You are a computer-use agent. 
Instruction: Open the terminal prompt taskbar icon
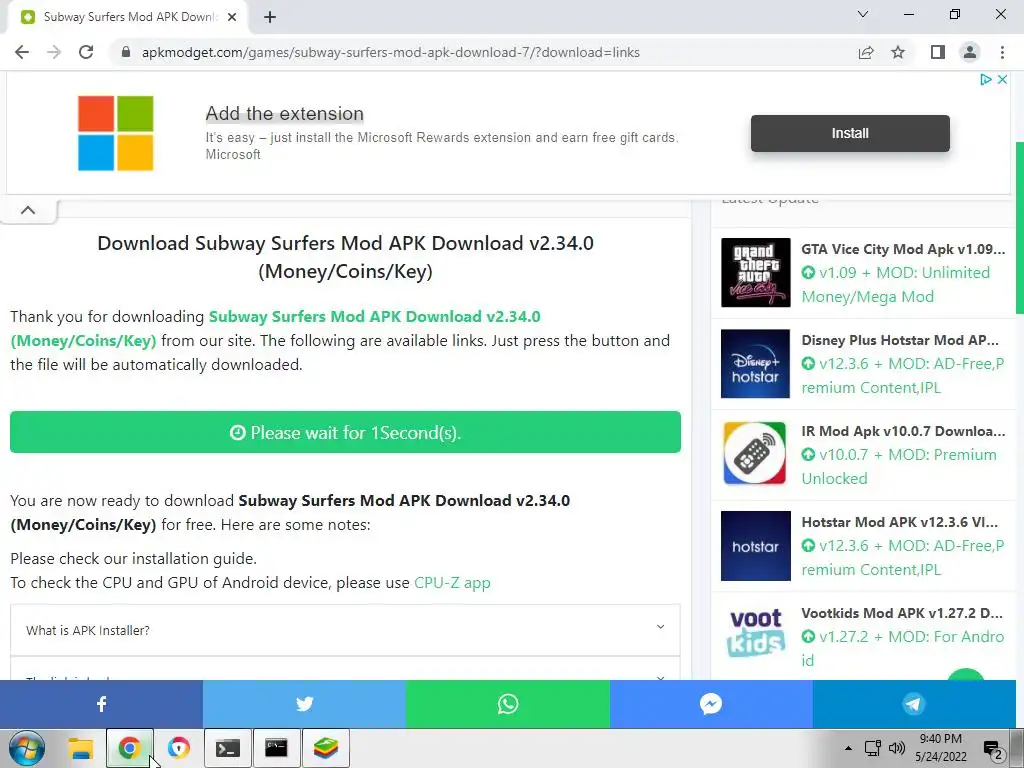(227, 748)
